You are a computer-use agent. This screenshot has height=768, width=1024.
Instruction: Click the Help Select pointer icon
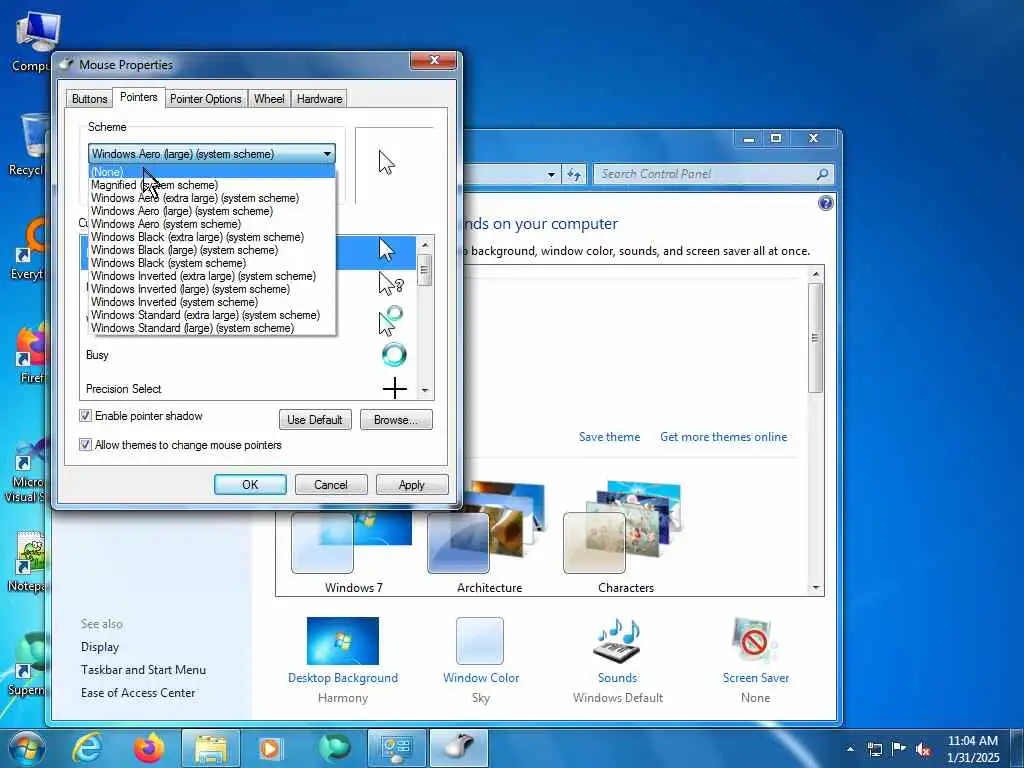coord(391,285)
